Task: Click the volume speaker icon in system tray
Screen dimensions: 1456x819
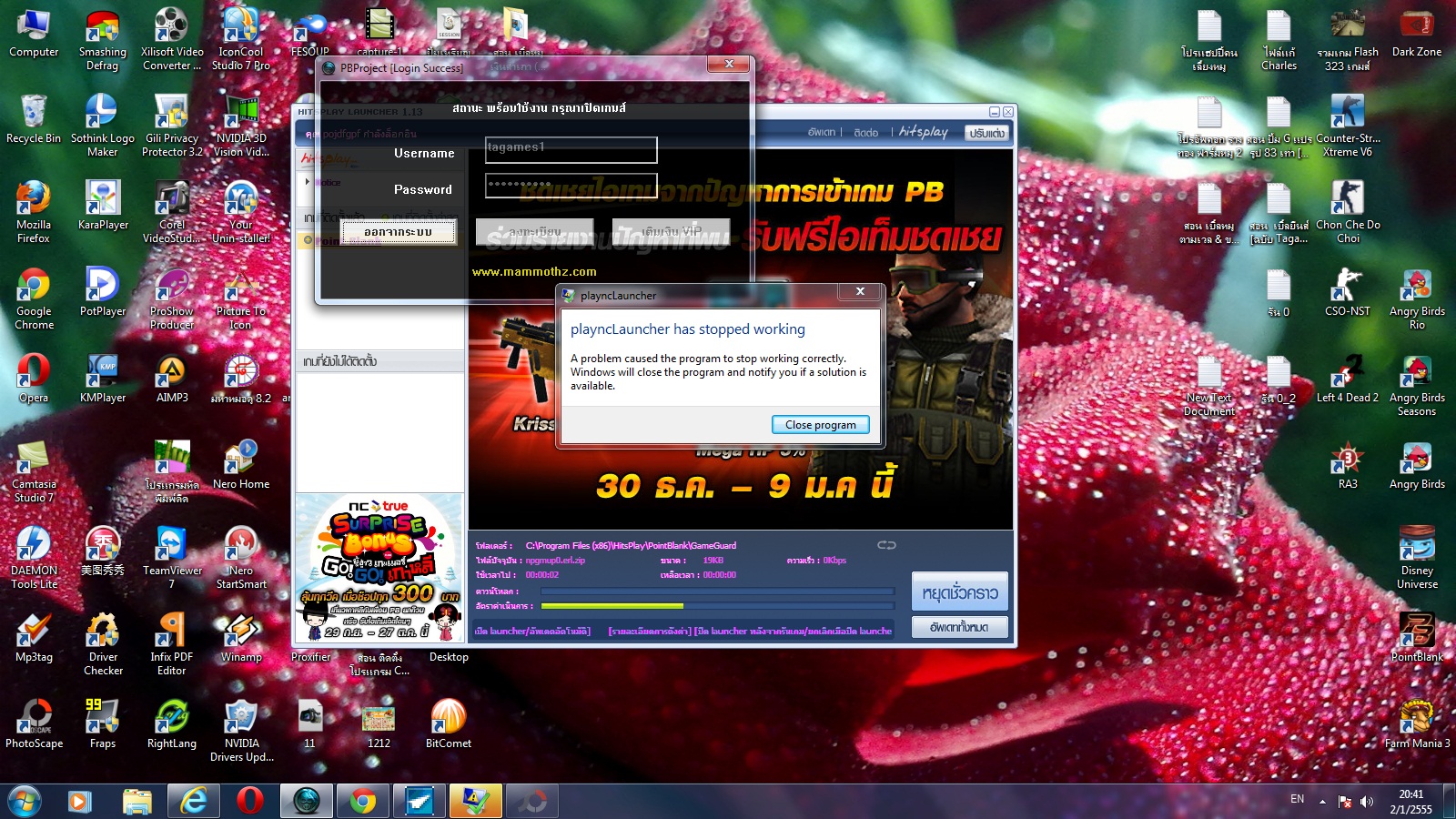Action: (1366, 802)
